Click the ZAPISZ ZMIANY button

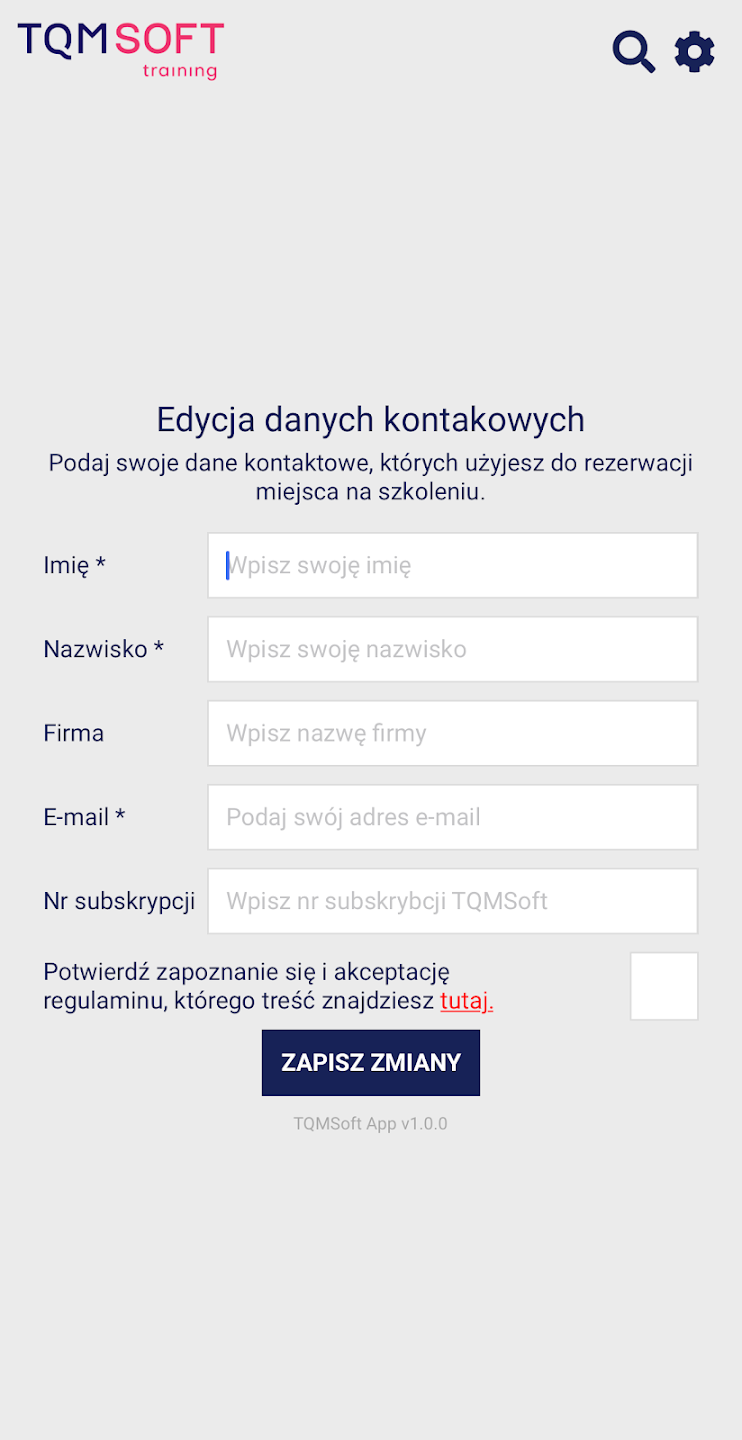point(371,1063)
